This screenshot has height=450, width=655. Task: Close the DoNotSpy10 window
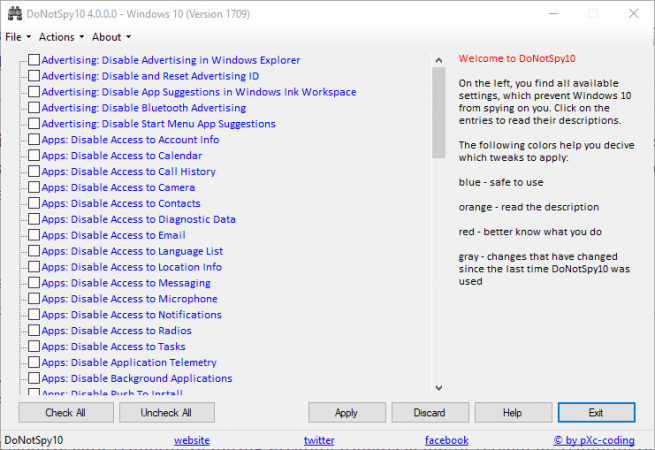[633, 14]
